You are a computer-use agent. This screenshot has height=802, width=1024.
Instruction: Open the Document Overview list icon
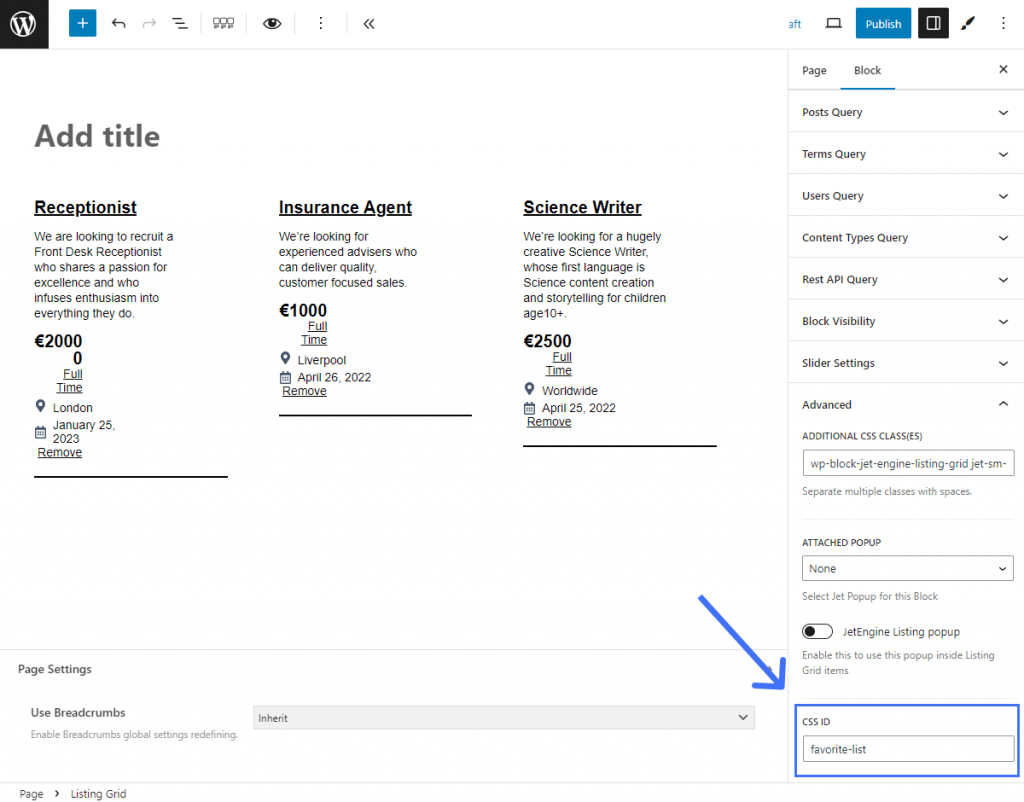tap(180, 23)
